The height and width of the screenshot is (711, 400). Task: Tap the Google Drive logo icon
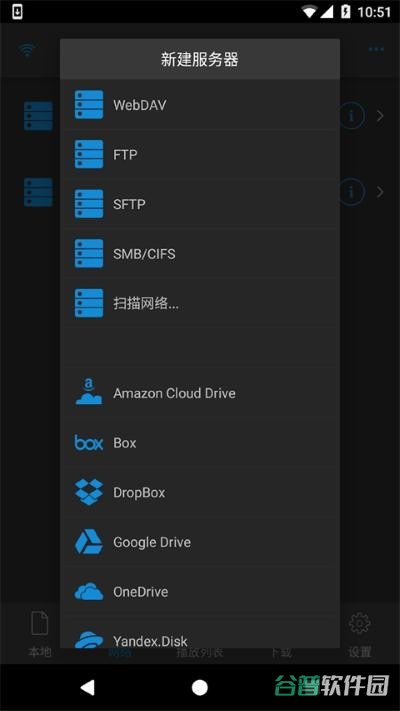(89, 542)
